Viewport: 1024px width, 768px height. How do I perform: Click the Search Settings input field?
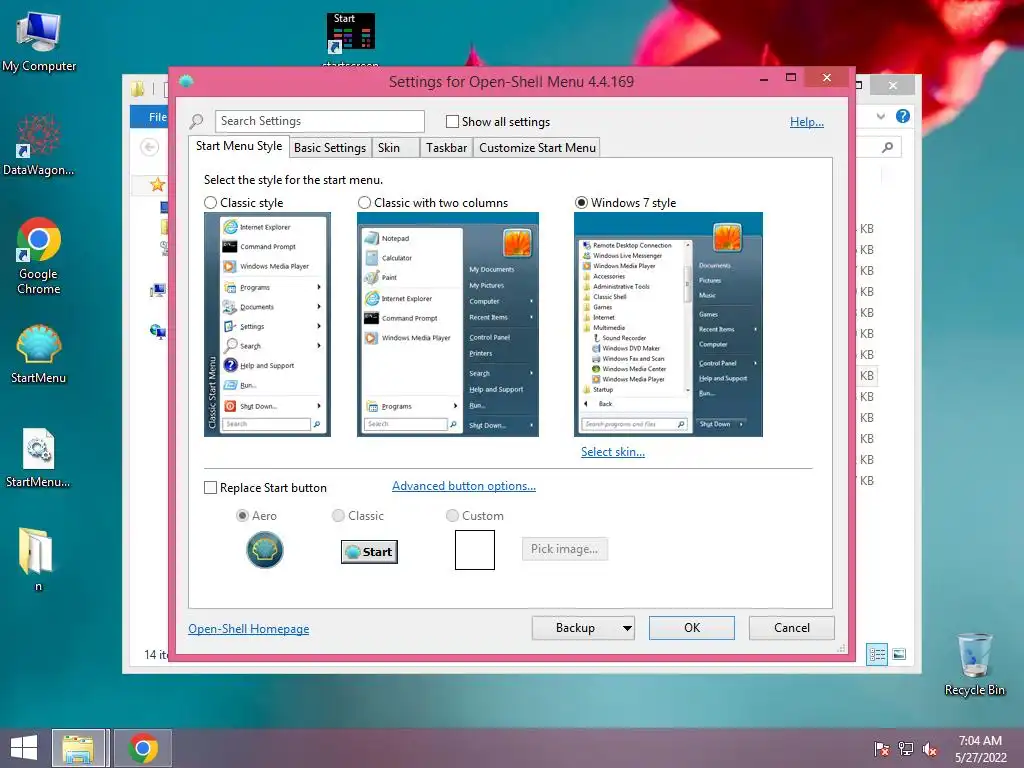point(319,121)
